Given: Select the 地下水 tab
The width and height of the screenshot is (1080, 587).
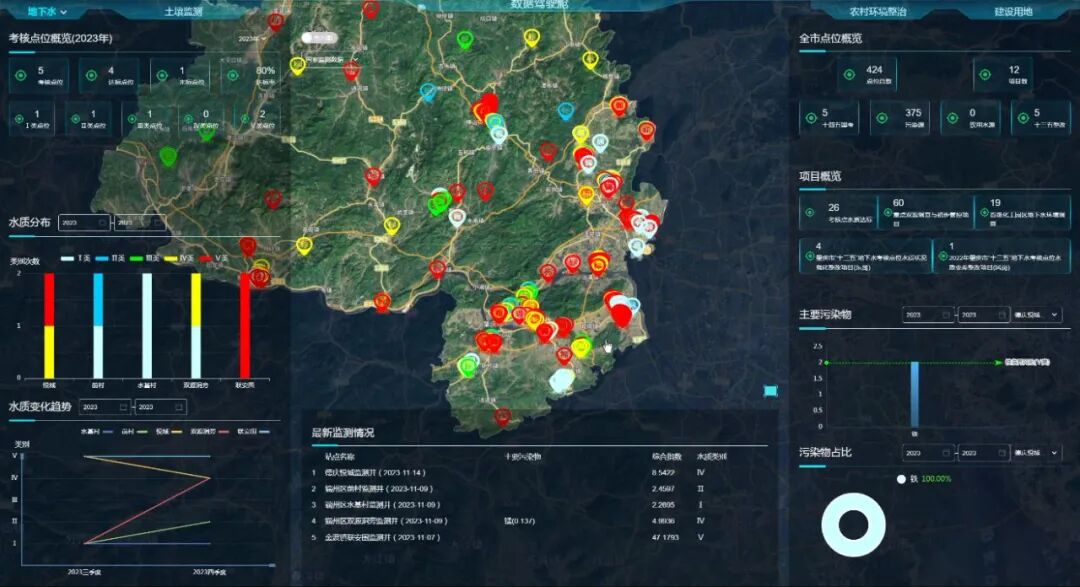Looking at the screenshot, I should click(x=42, y=12).
